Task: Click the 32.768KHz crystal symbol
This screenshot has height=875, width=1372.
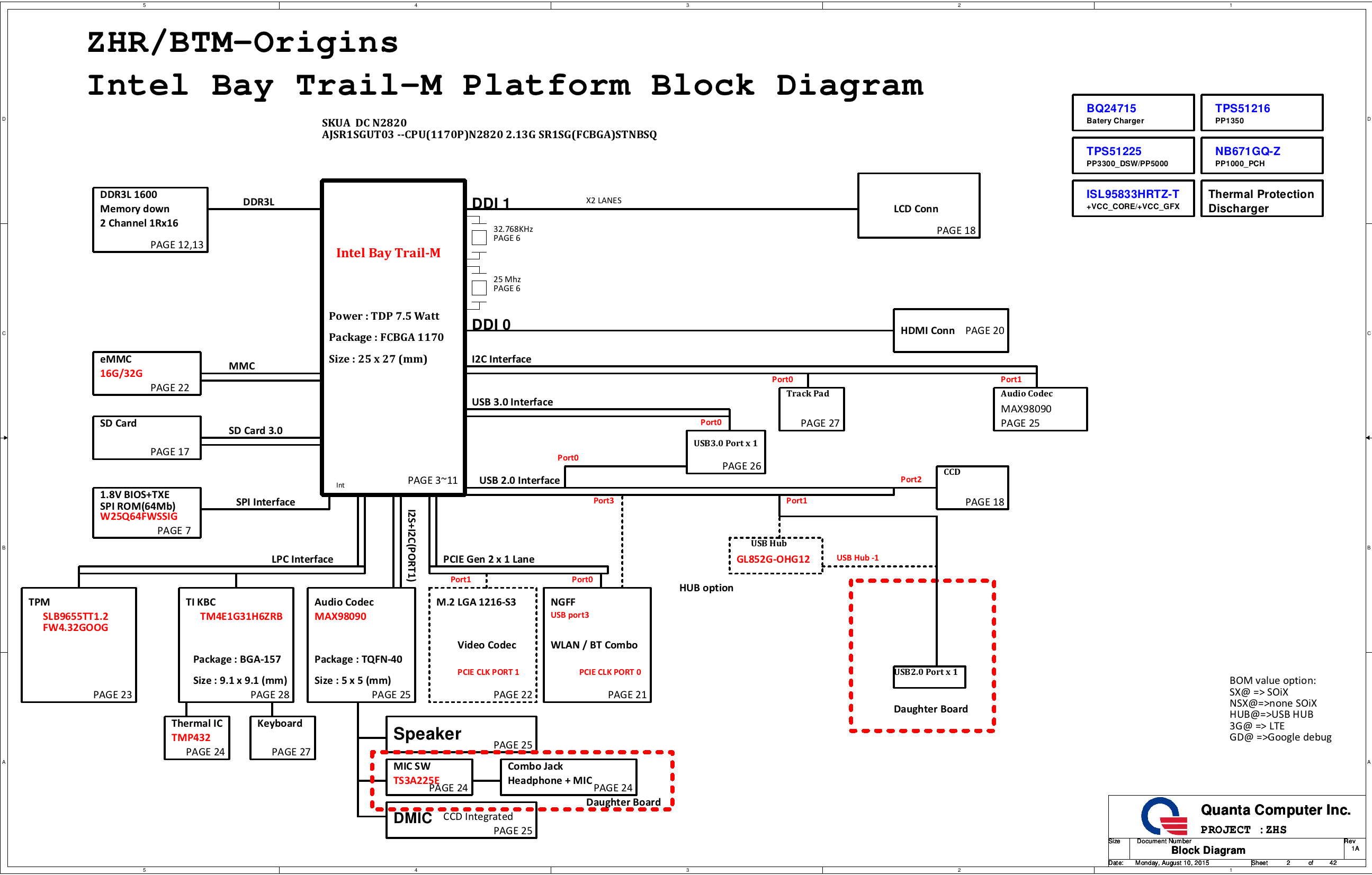Action: pos(479,237)
